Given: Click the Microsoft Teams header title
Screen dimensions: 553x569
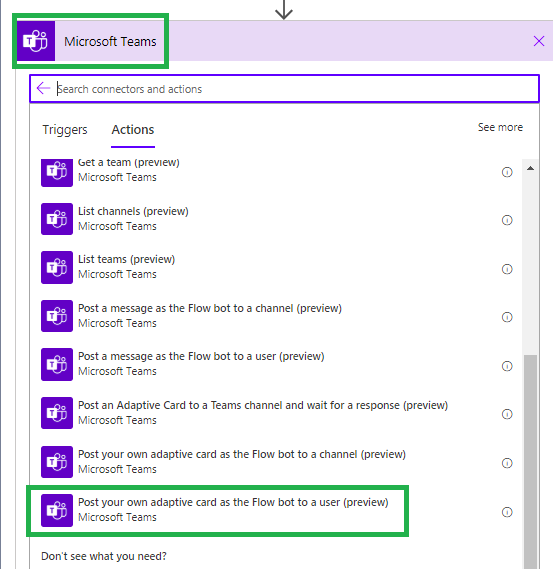Looking at the screenshot, I should coord(110,41).
